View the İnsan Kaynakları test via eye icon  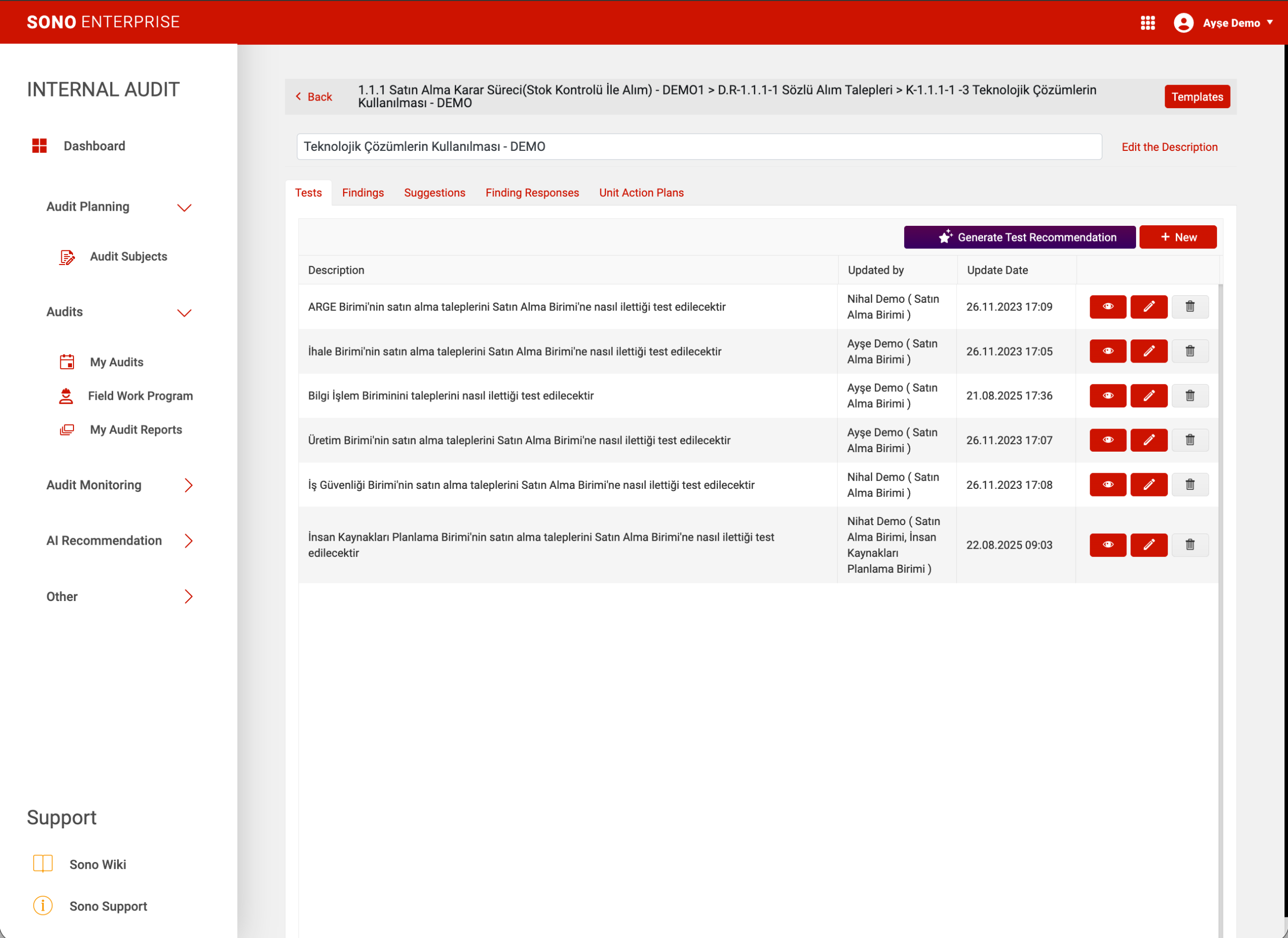(x=1107, y=545)
